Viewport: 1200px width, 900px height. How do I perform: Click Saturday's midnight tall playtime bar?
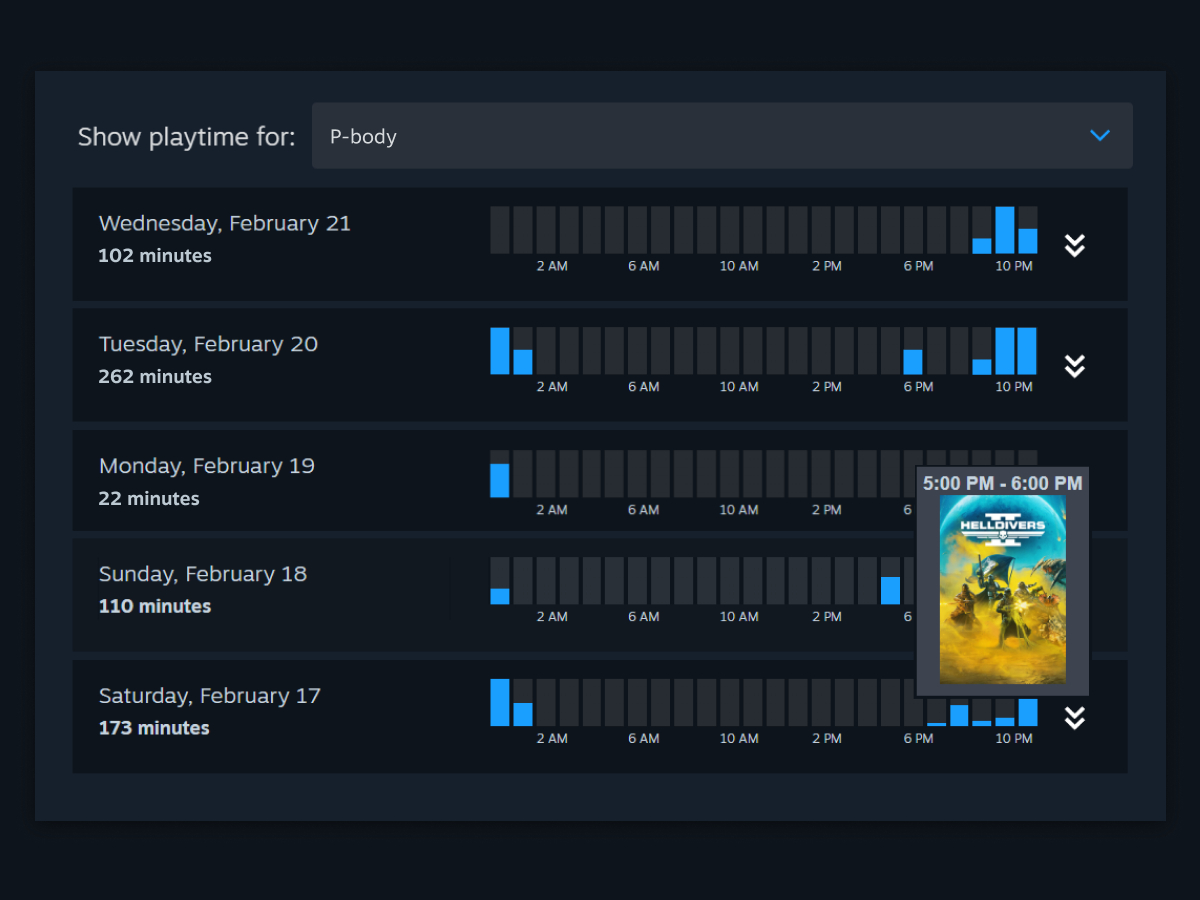tap(500, 703)
